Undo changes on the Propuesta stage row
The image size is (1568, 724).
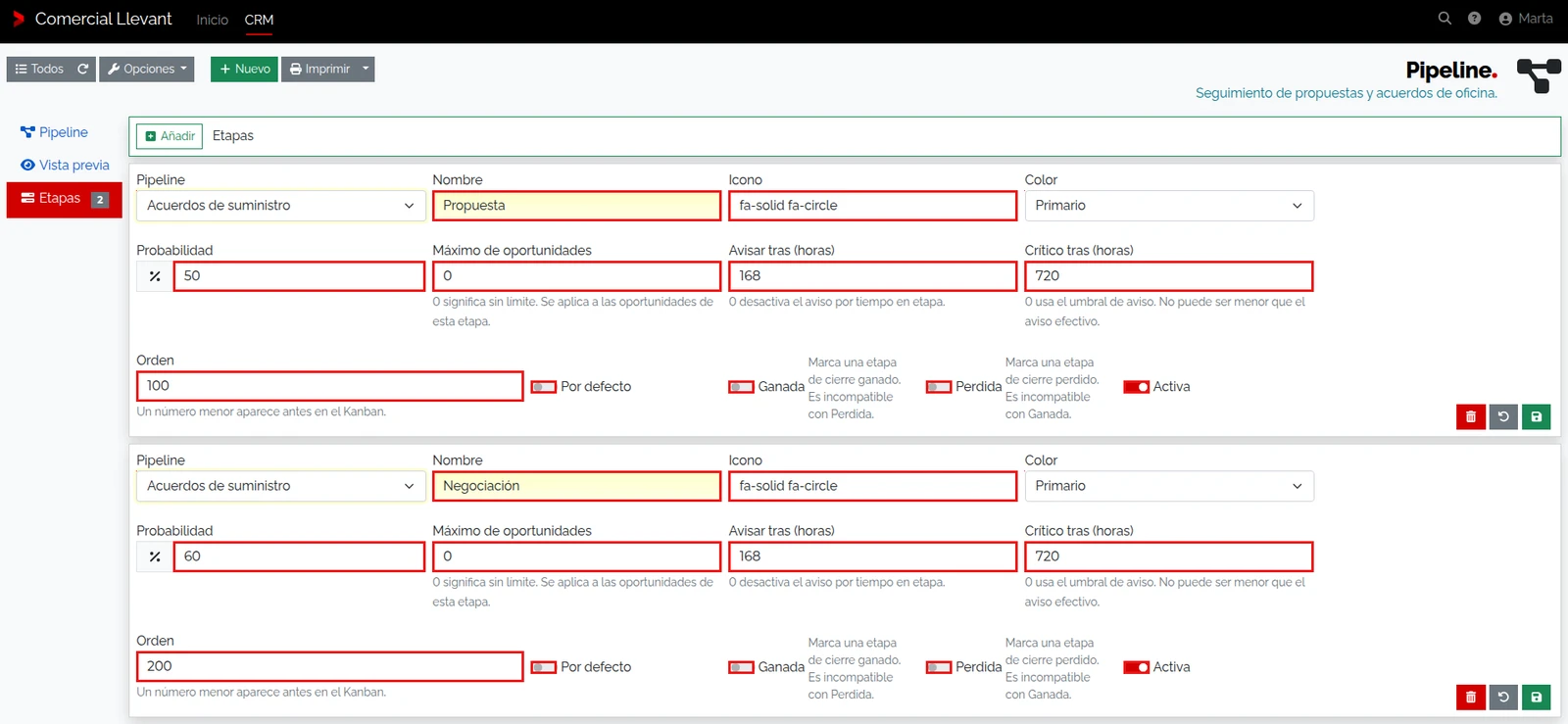point(1503,416)
